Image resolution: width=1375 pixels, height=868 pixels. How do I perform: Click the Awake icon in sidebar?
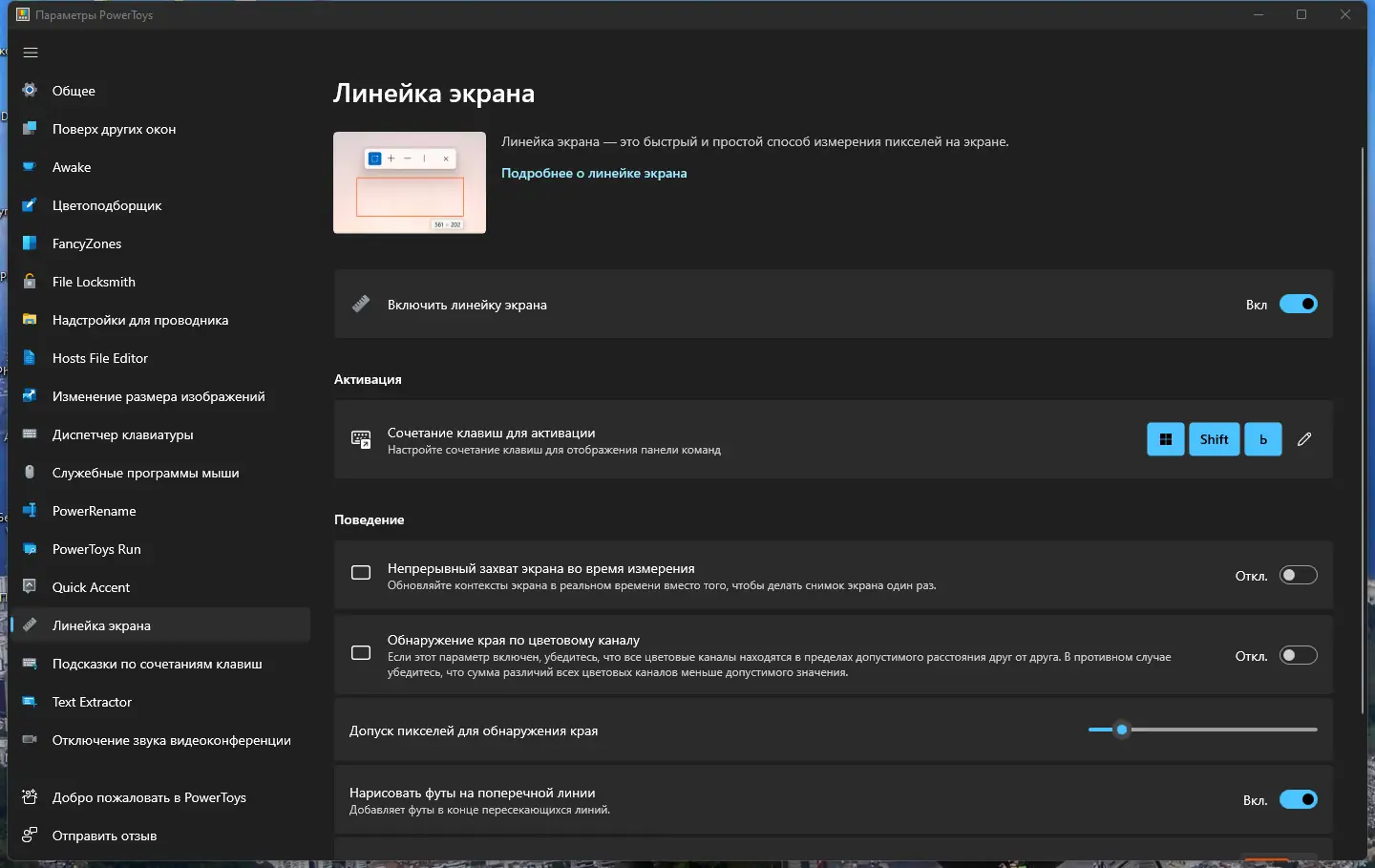coord(30,167)
